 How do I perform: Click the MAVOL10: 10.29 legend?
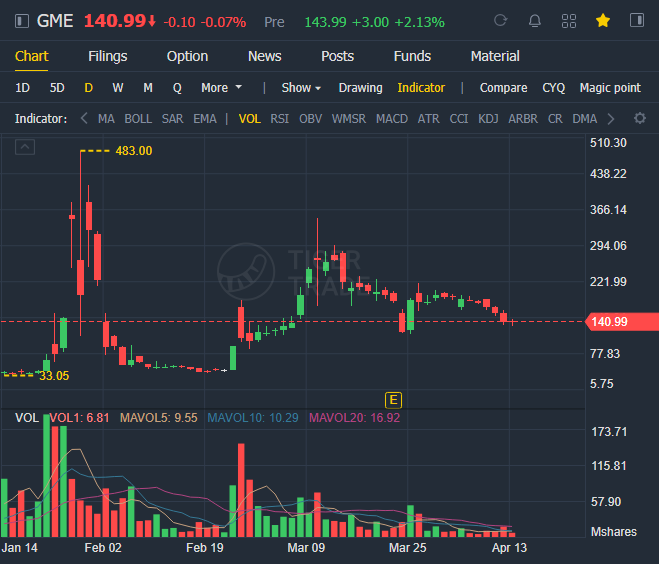pyautogui.click(x=253, y=418)
